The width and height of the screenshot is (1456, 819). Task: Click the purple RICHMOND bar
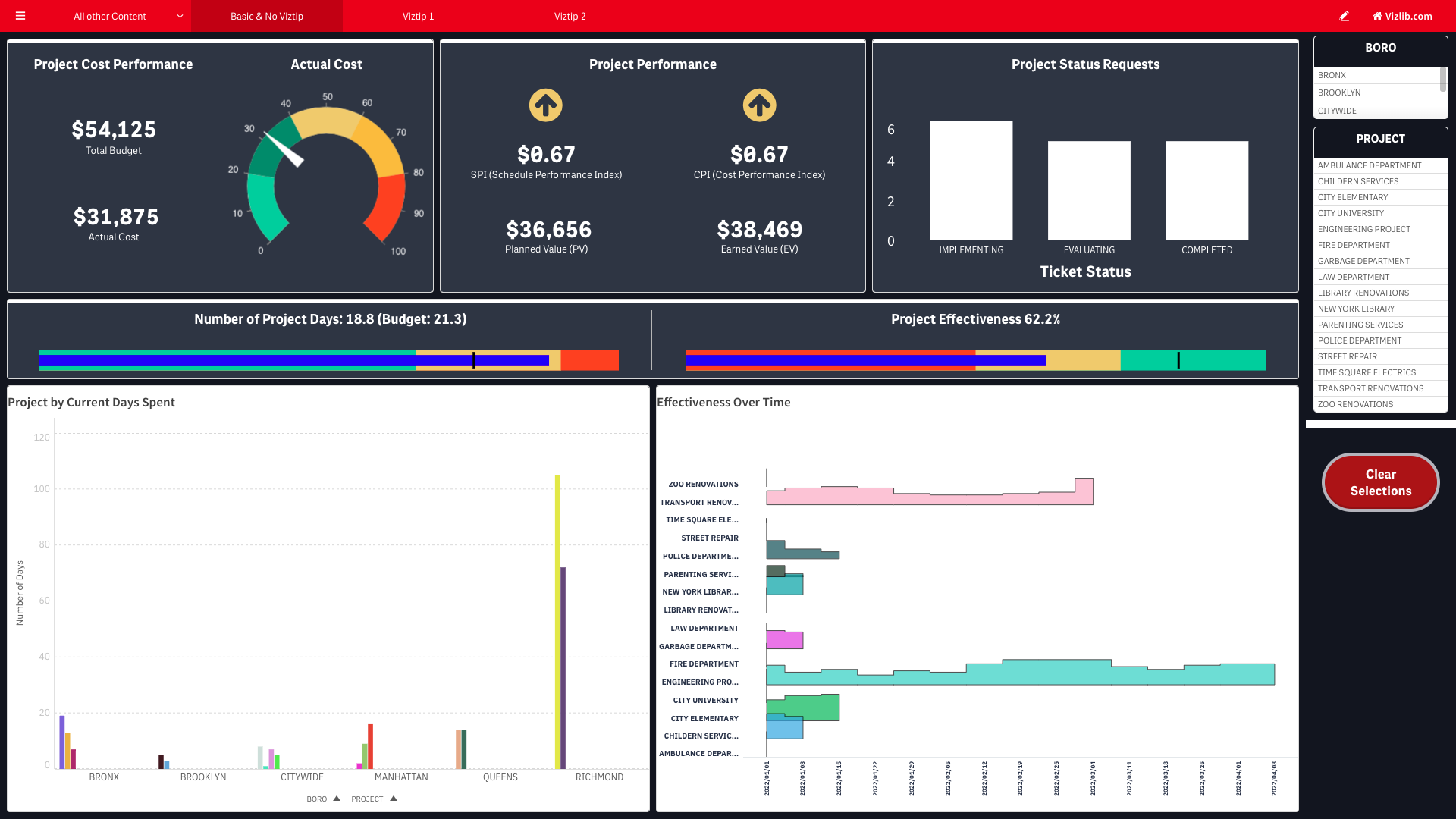[563, 668]
